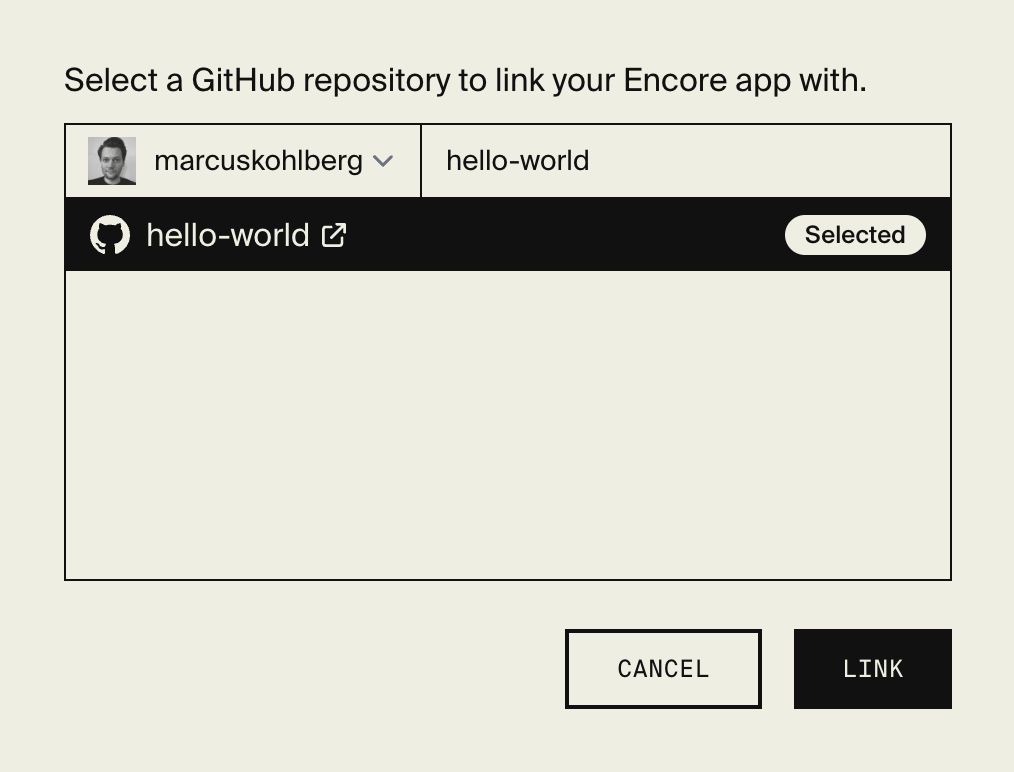This screenshot has width=1014, height=772.
Task: Expand the marcuskohlberg account chevron
Action: point(383,160)
